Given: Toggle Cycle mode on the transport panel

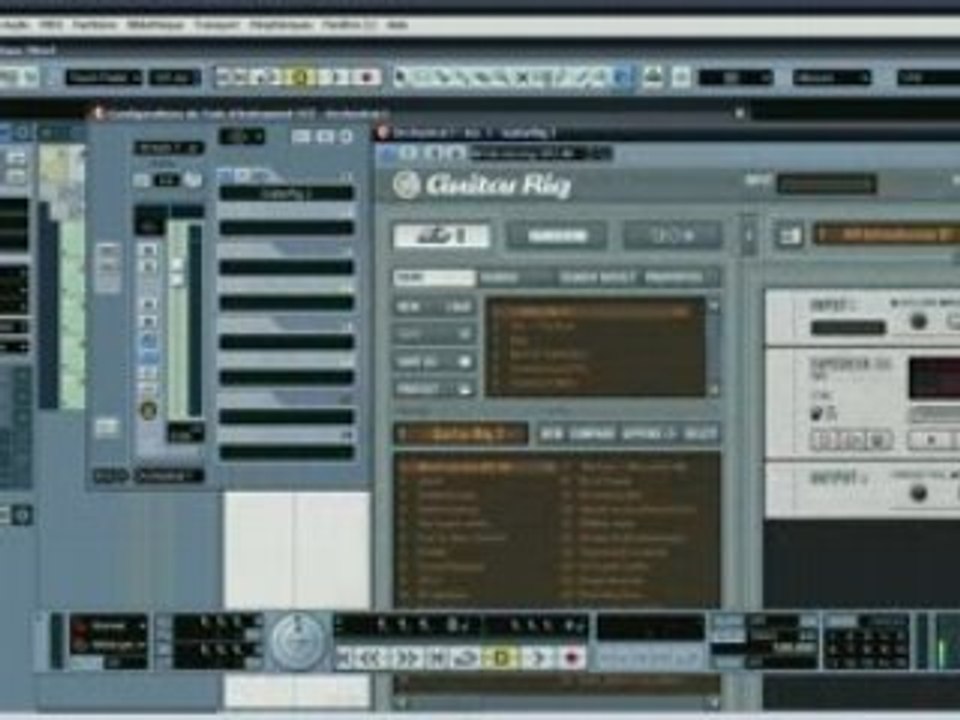Looking at the screenshot, I should pos(467,658).
